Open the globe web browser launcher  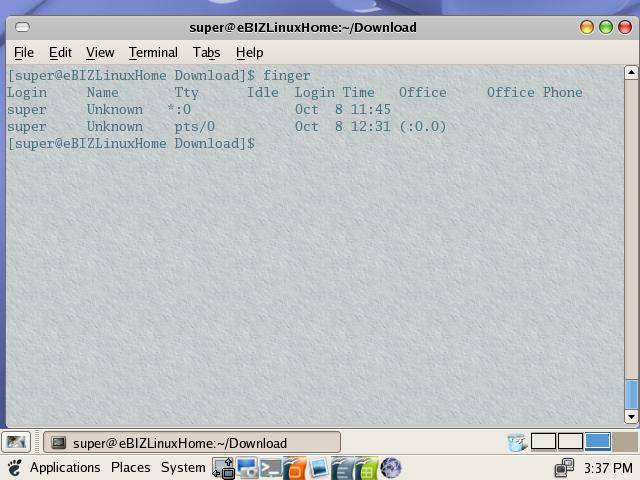pos(391,468)
